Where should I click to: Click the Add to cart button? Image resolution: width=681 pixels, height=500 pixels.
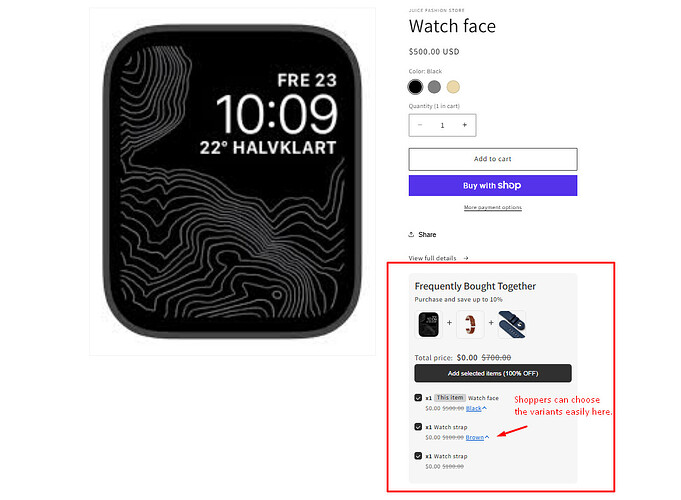point(493,159)
